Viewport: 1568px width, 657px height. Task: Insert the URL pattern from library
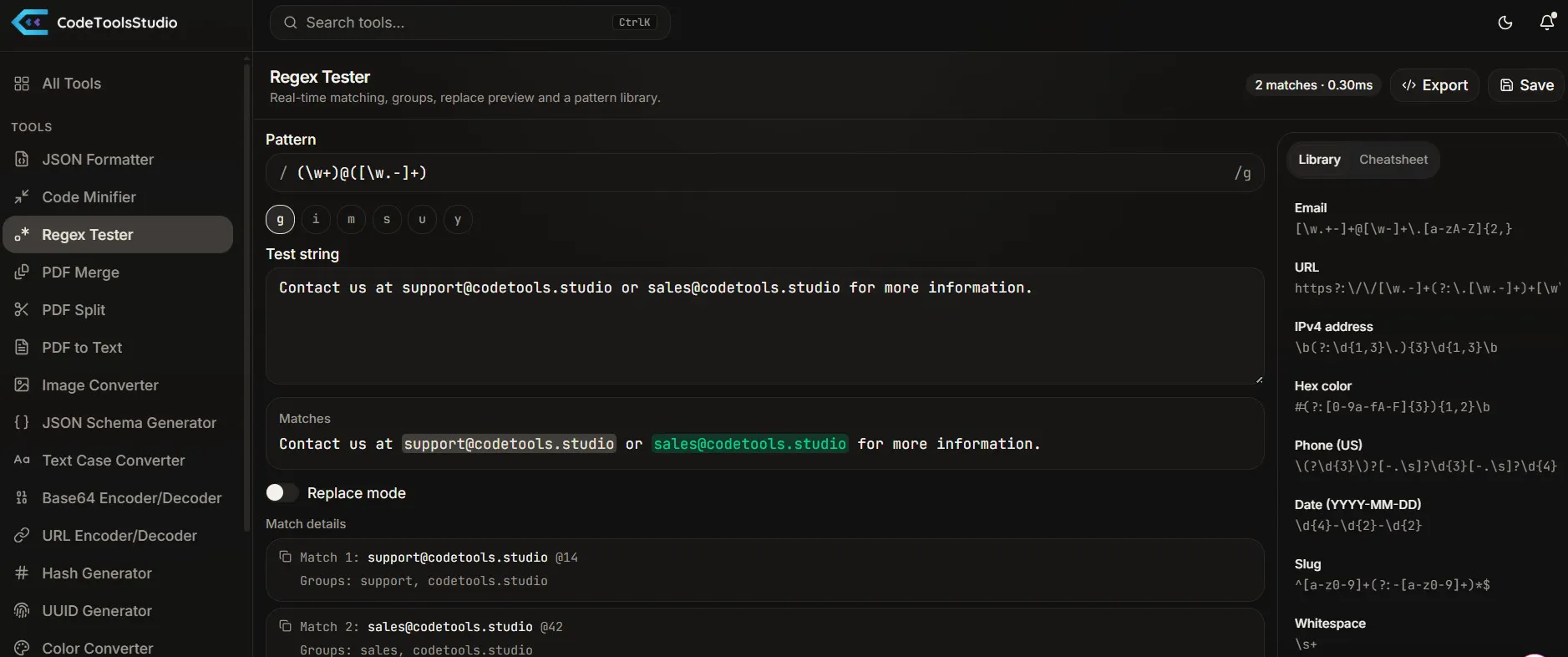point(1424,278)
